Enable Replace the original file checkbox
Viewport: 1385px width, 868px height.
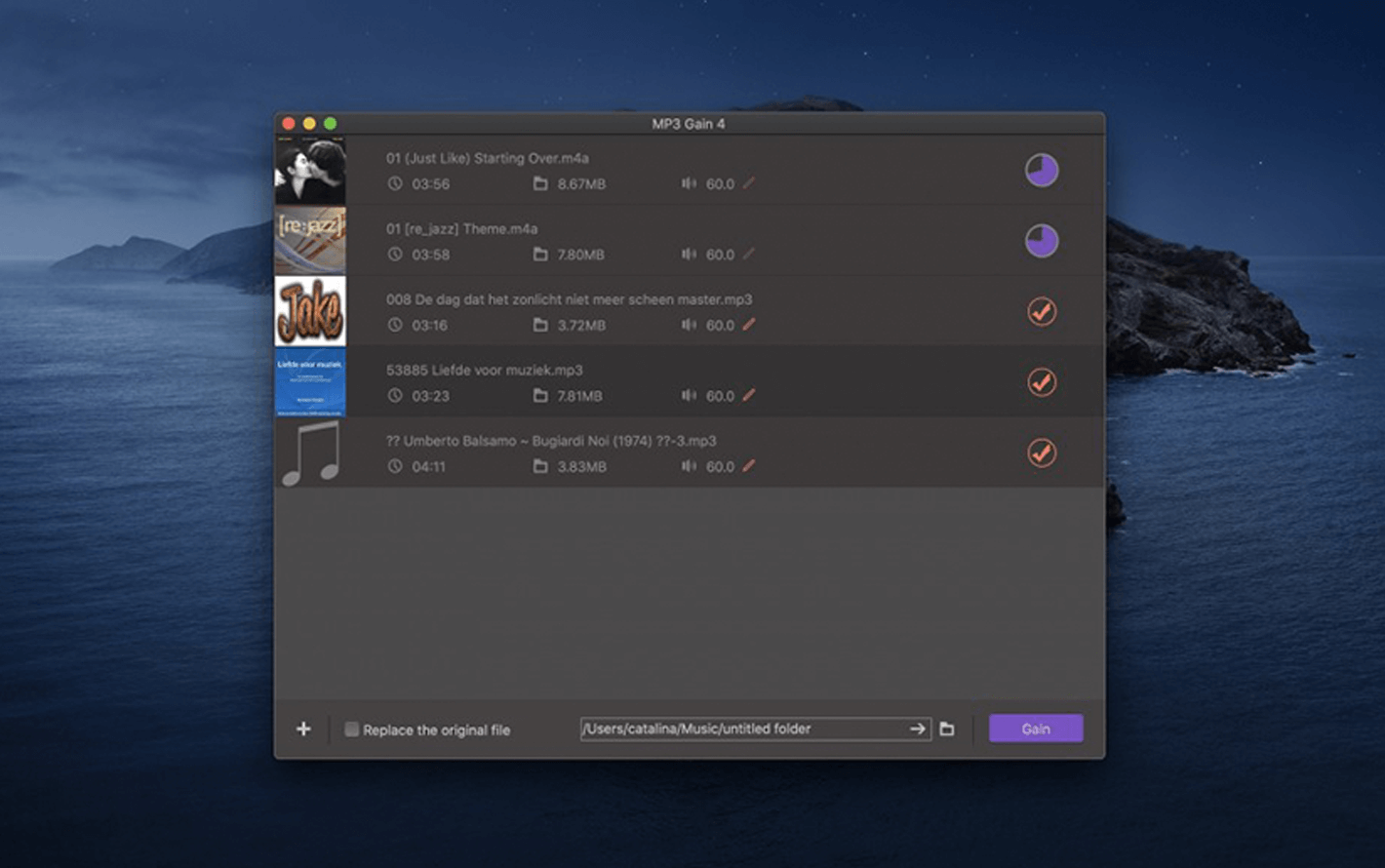[352, 730]
